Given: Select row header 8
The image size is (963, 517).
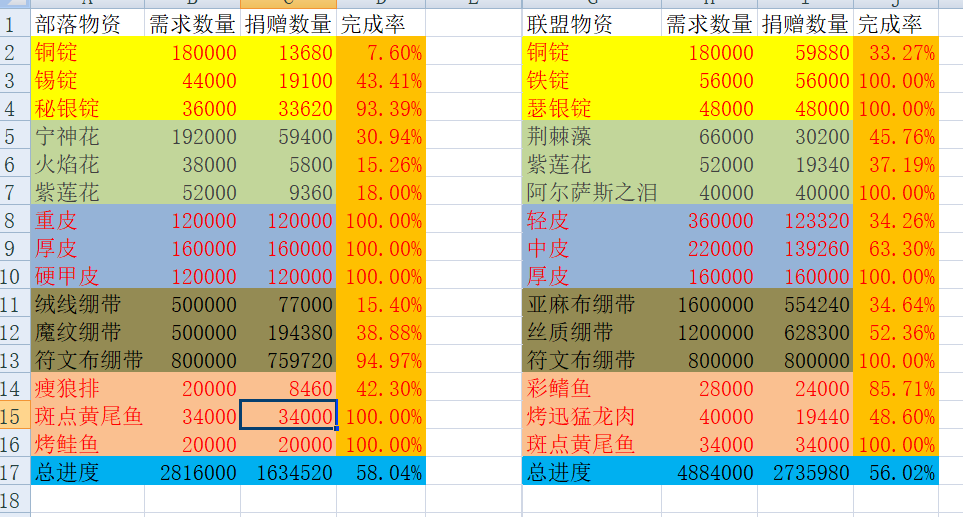Looking at the screenshot, I should (x=14, y=220).
